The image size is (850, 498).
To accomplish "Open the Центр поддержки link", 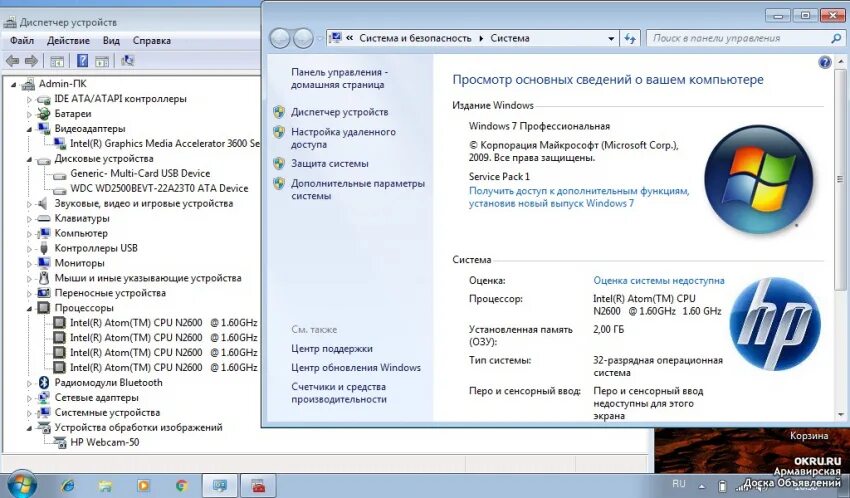I will (332, 349).
